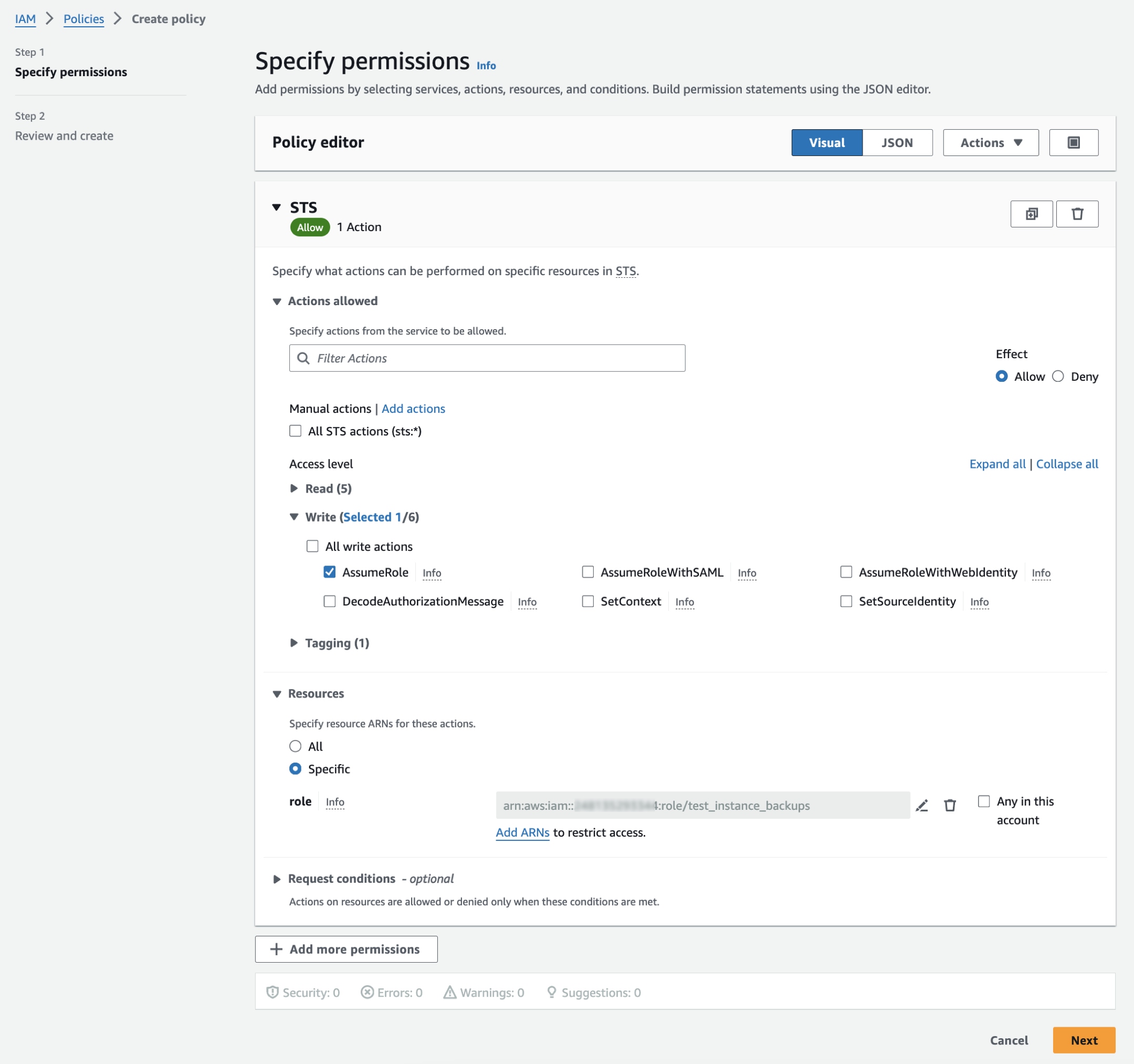The height and width of the screenshot is (1064, 1134).
Task: Check All write actions
Action: [x=312, y=546]
